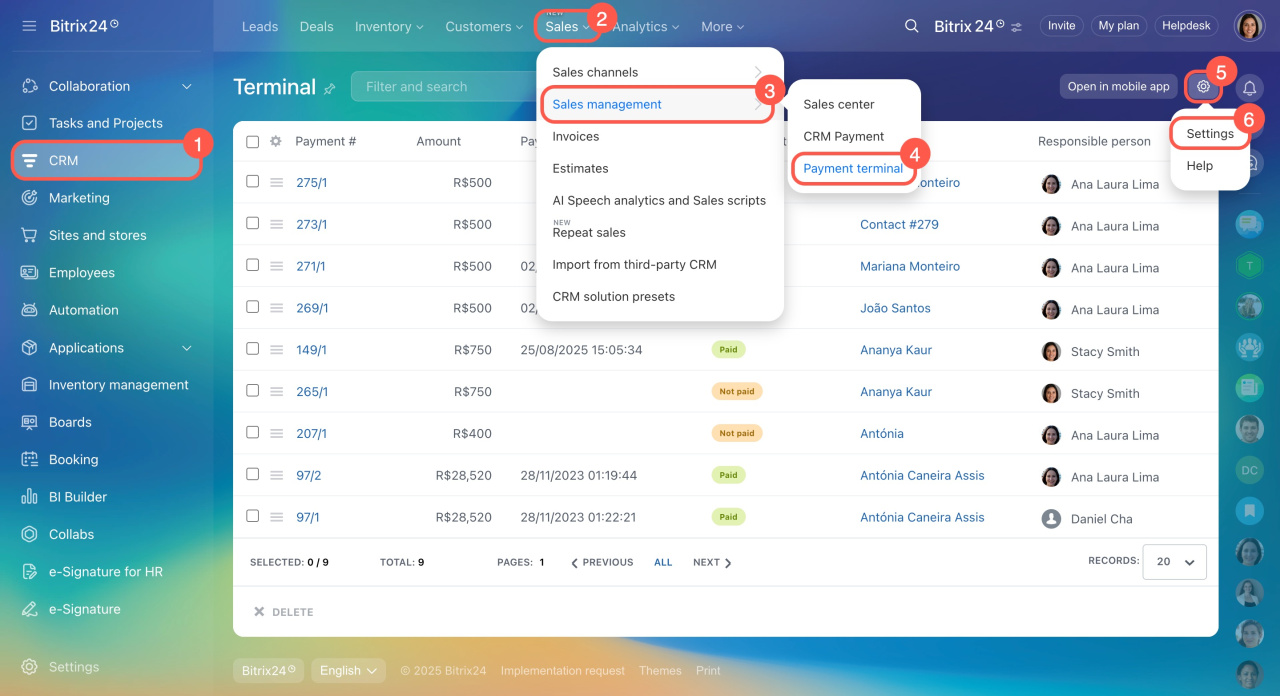Select checkbox for payment 273/1
This screenshot has width=1280, height=696.
coord(252,224)
